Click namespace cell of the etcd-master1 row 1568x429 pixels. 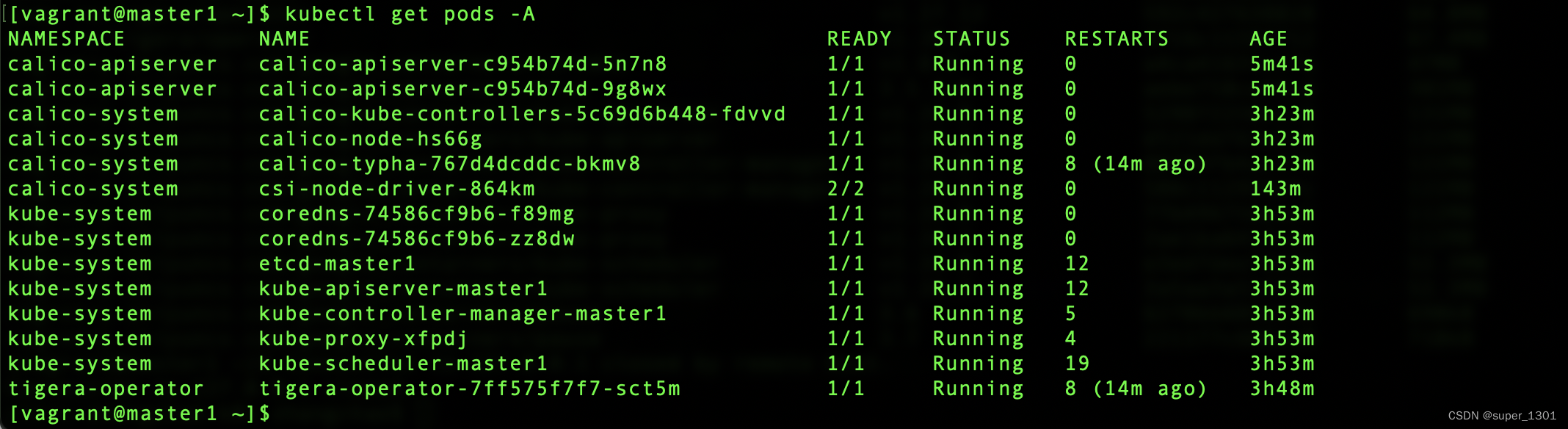[x=80, y=264]
